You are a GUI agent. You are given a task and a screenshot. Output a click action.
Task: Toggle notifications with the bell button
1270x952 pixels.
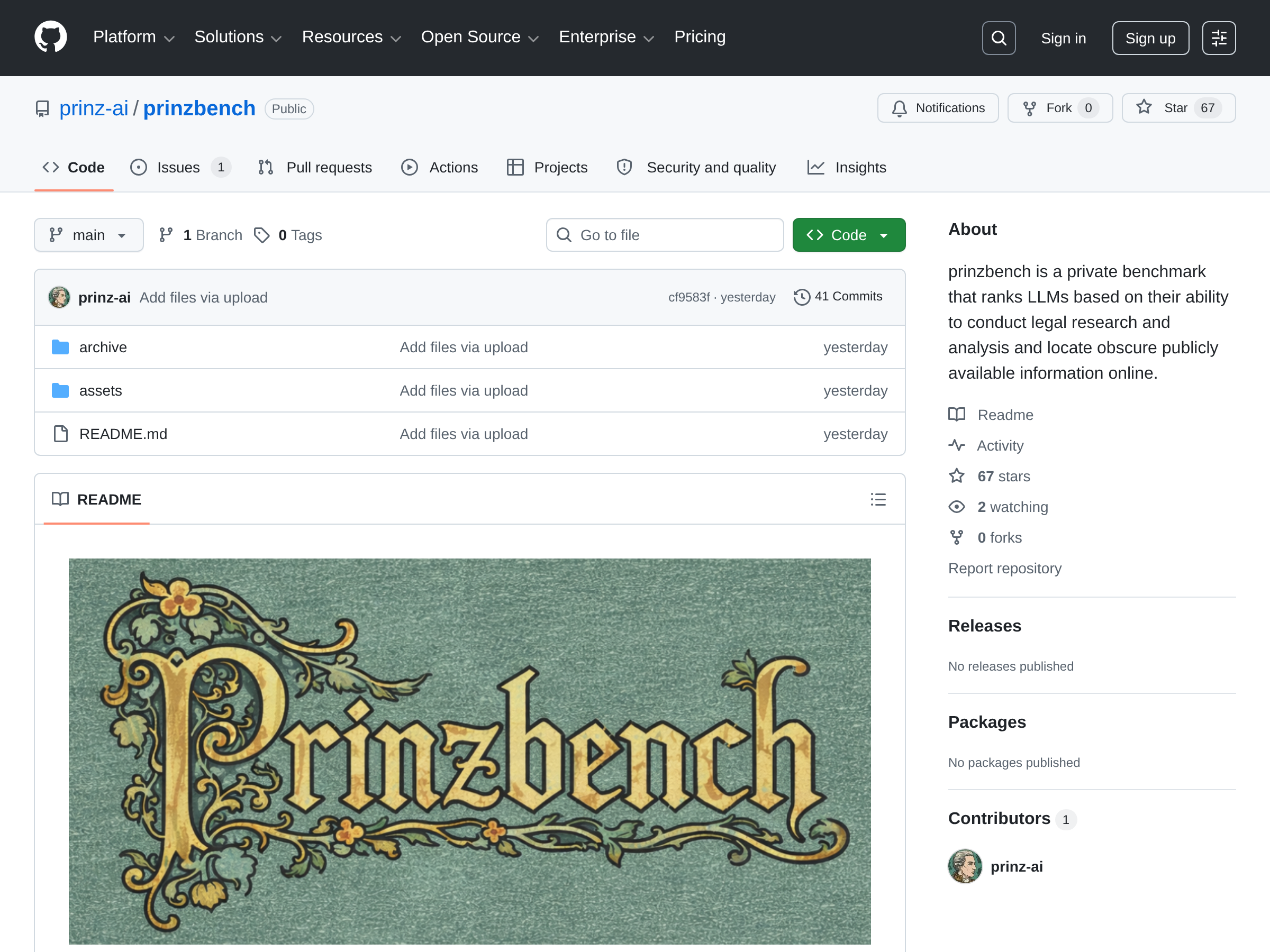[938, 108]
